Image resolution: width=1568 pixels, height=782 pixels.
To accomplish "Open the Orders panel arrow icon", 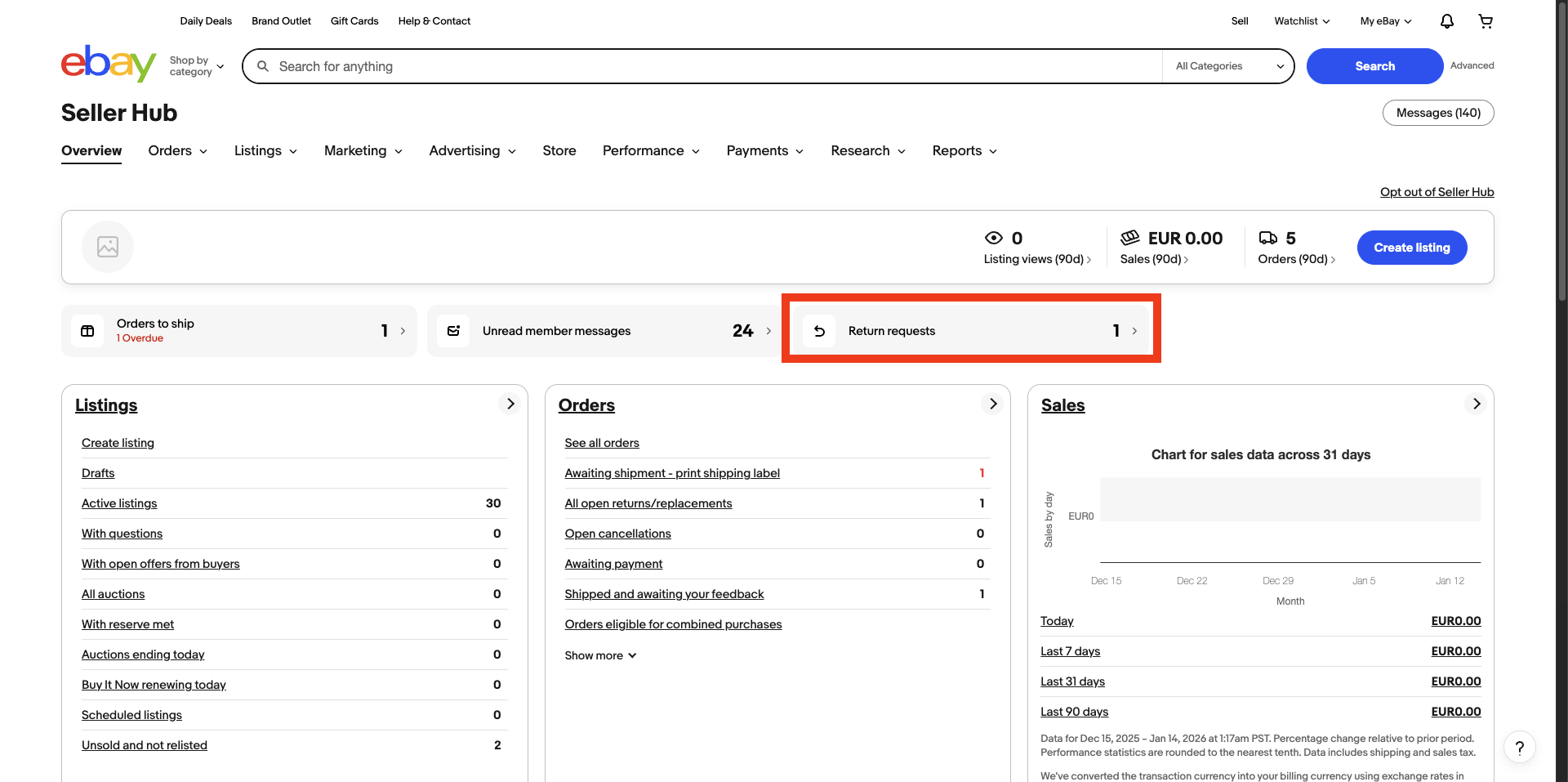I will tap(993, 404).
